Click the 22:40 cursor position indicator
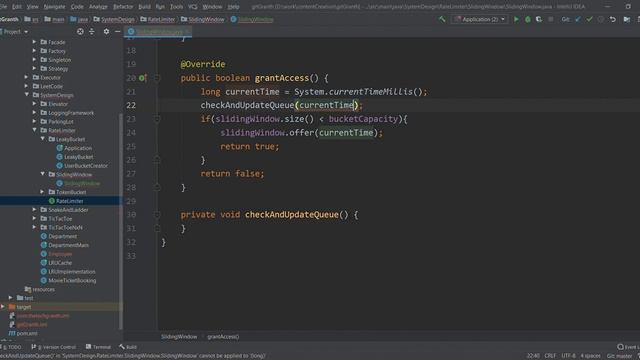This screenshot has height=360, width=640. [x=533, y=356]
